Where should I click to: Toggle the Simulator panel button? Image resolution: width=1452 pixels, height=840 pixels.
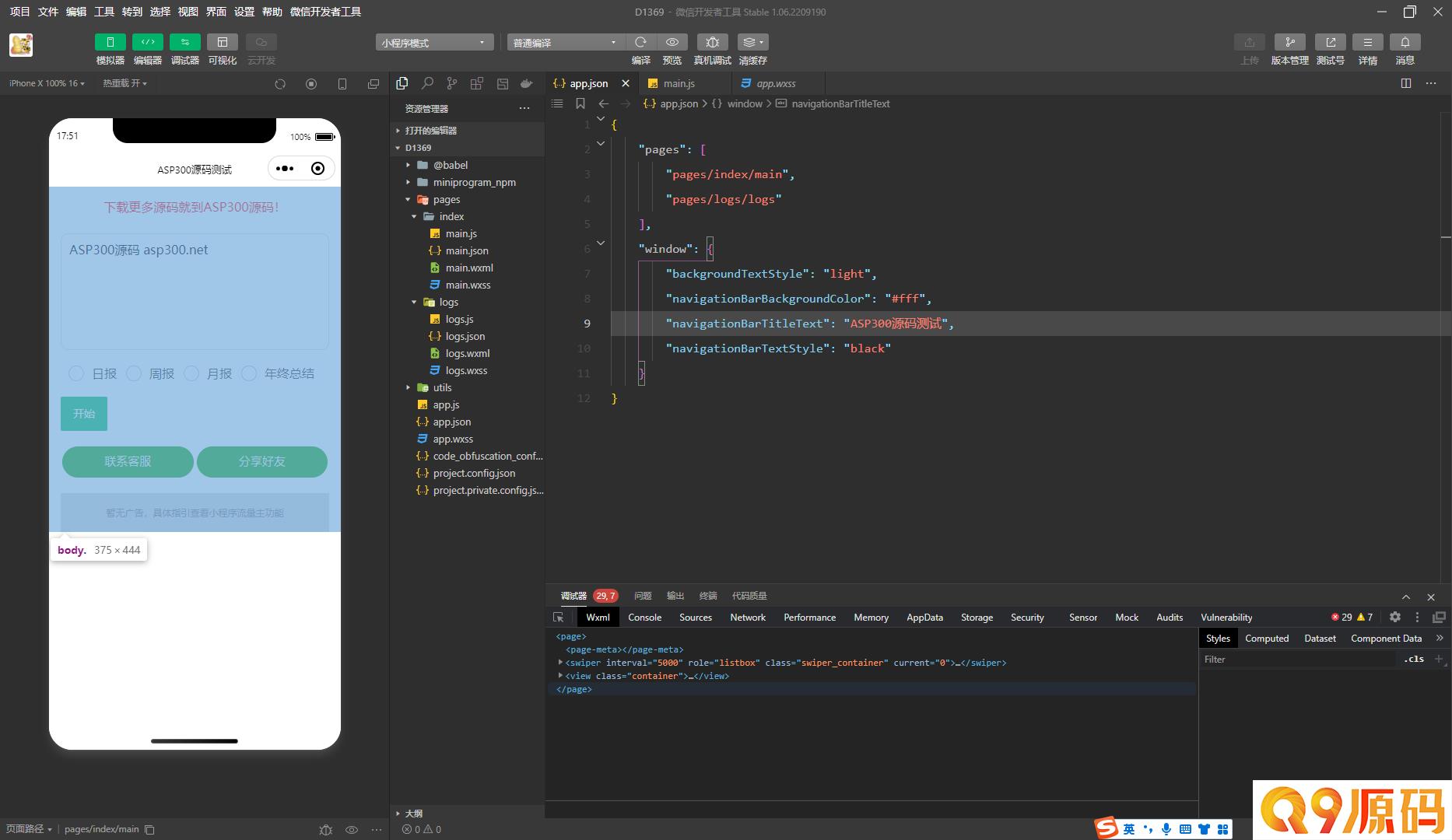pyautogui.click(x=110, y=42)
